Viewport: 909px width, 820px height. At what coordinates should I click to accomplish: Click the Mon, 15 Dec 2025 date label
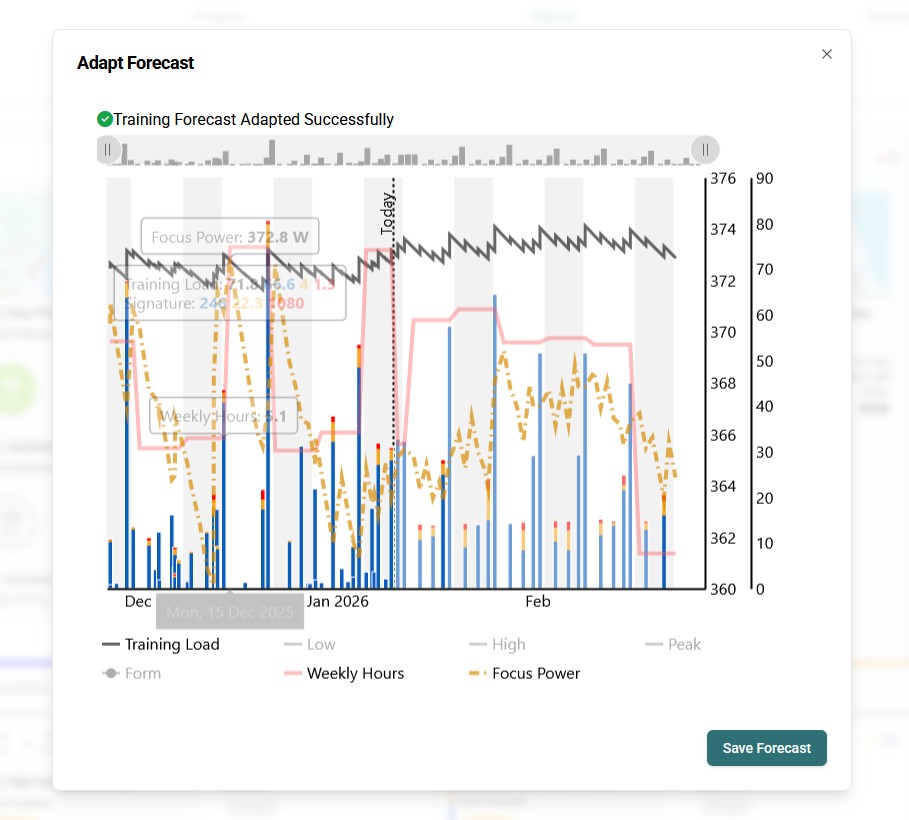[x=229, y=611]
